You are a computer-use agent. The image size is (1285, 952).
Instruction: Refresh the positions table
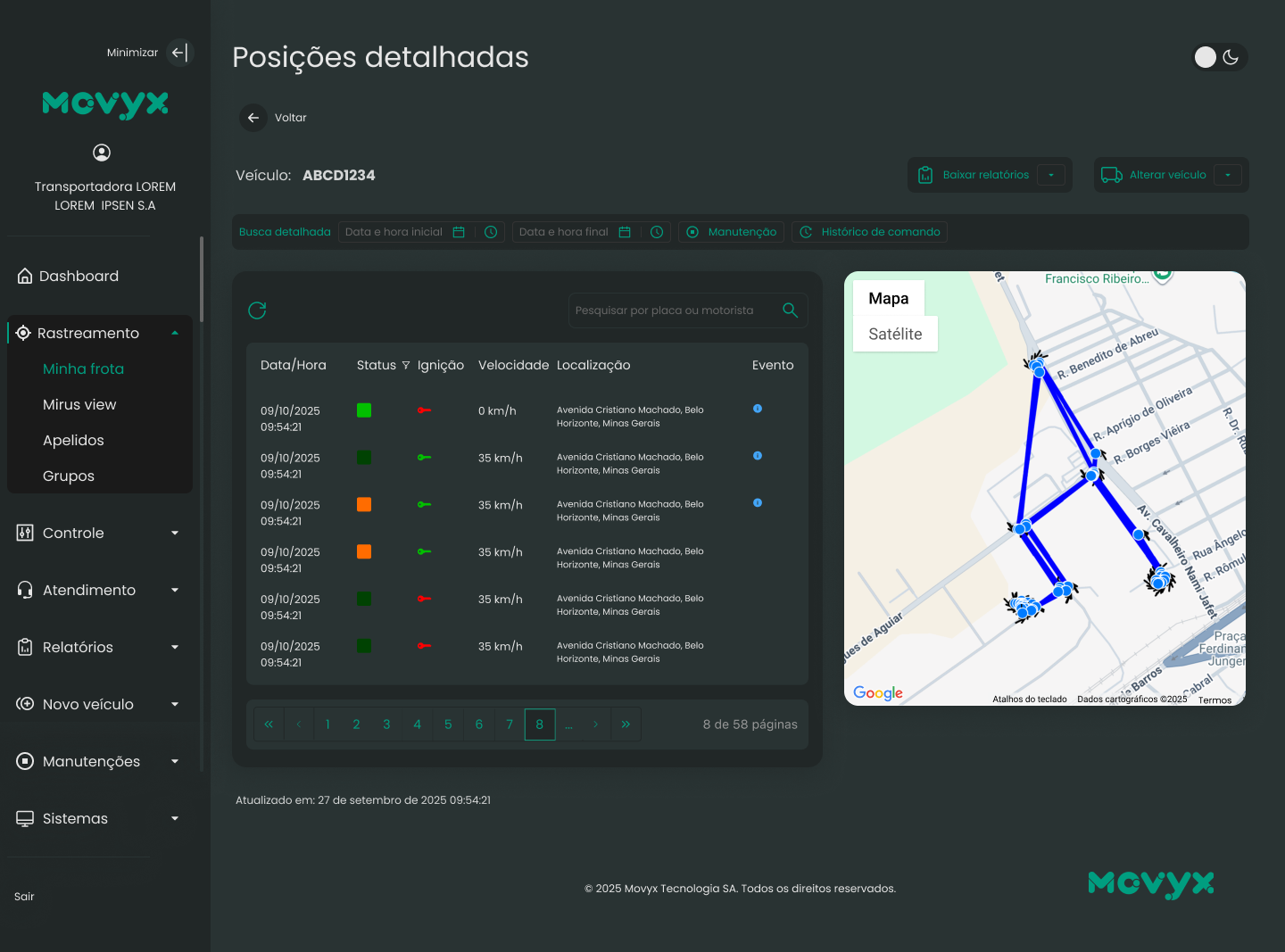click(257, 310)
